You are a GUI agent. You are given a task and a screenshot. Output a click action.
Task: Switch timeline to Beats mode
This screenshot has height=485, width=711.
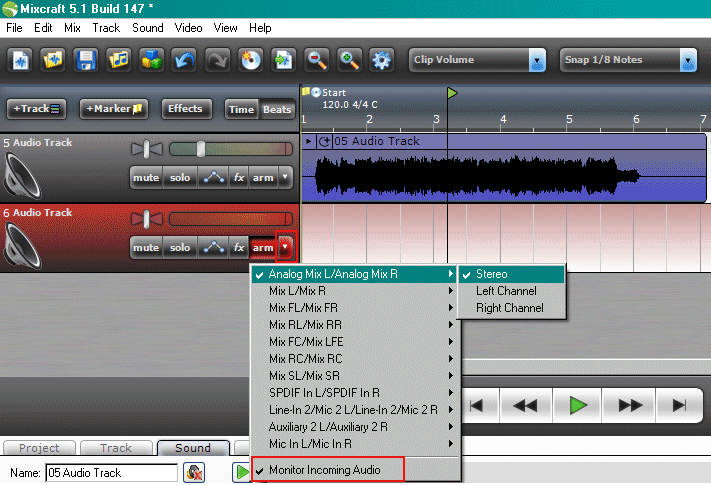pyautogui.click(x=277, y=109)
